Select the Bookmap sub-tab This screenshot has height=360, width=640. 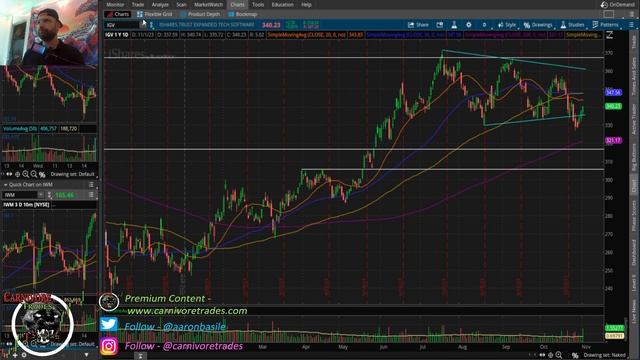pyautogui.click(x=243, y=14)
